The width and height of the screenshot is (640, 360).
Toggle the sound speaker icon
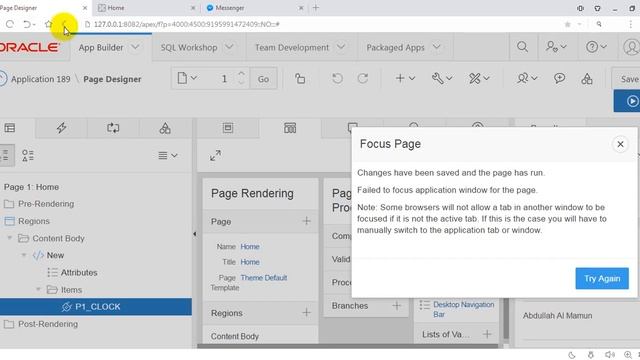pos(609,355)
